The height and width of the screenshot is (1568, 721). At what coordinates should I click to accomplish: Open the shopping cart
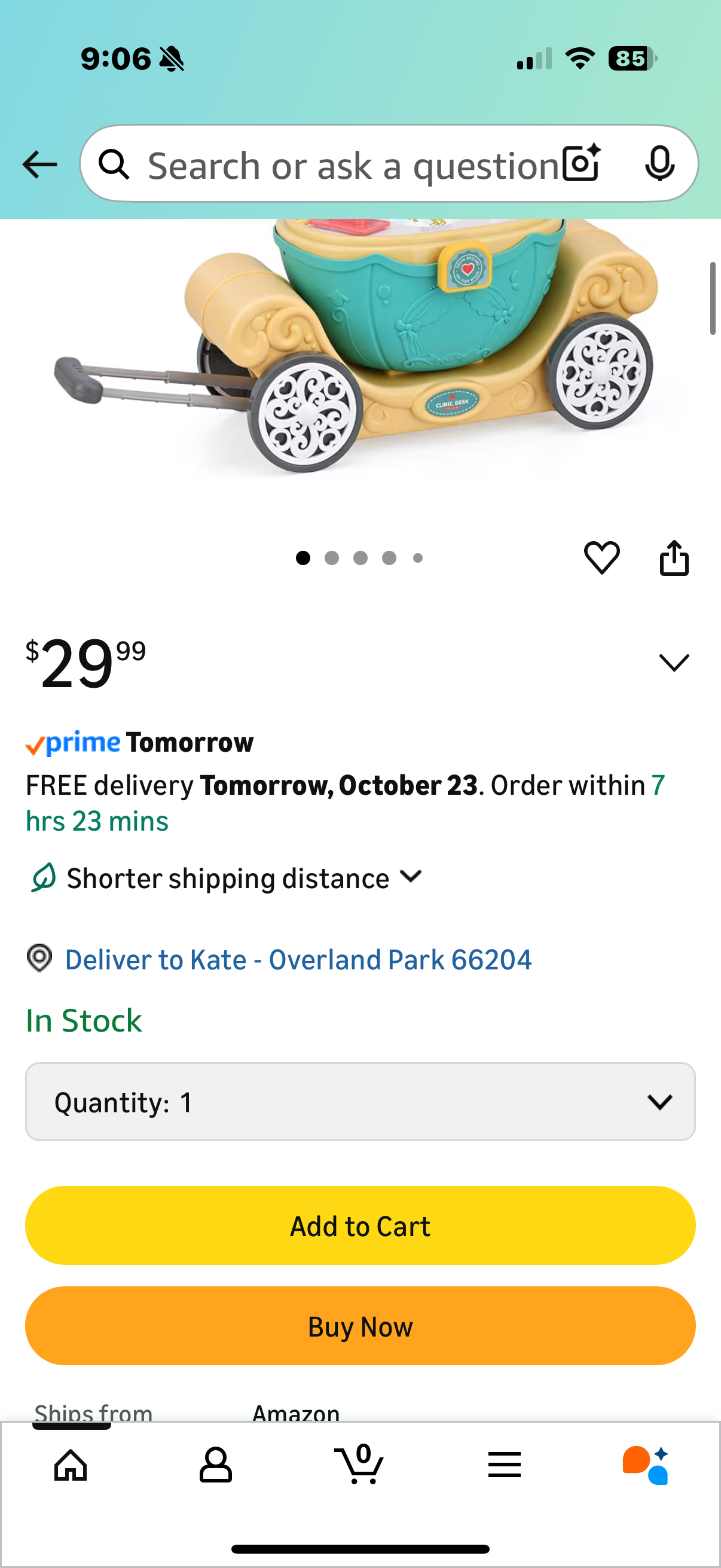[x=359, y=1465]
